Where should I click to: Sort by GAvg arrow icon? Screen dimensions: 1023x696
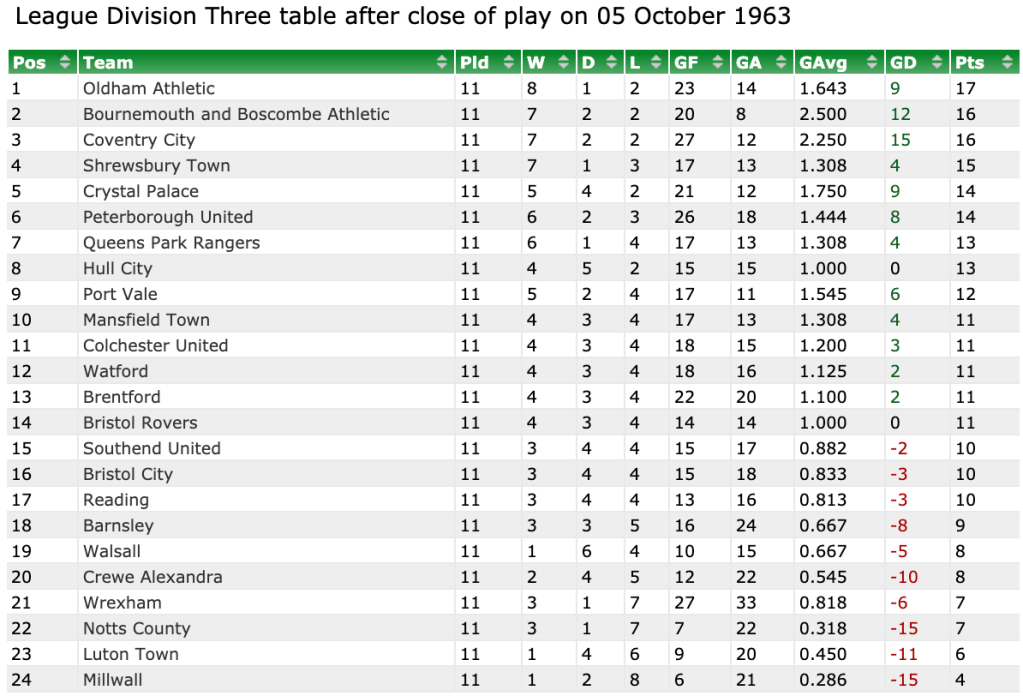(874, 63)
